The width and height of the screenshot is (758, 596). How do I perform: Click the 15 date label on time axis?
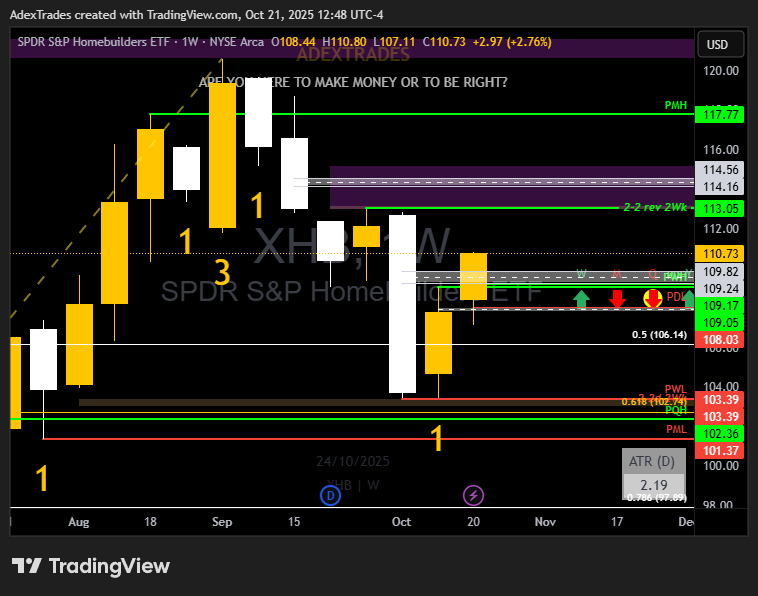(x=294, y=522)
